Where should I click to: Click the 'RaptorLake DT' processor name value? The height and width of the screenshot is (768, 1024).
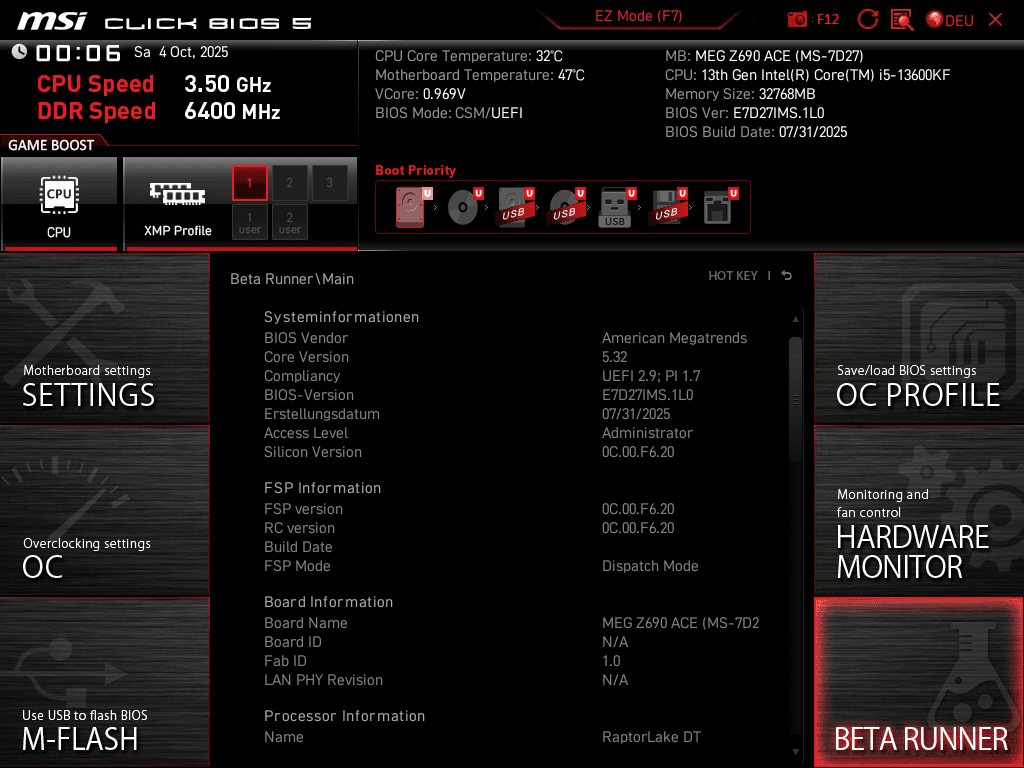tap(651, 737)
